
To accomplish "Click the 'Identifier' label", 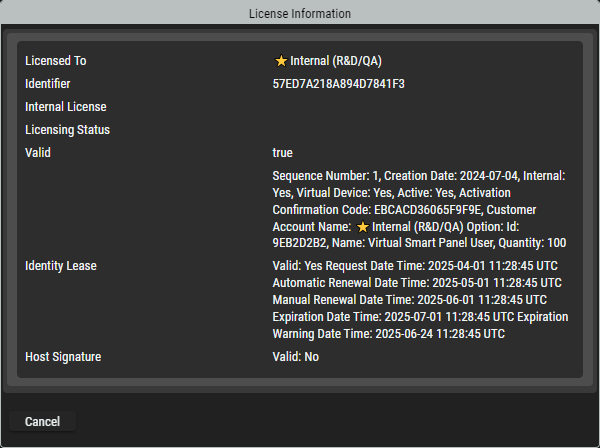I will [x=47, y=84].
